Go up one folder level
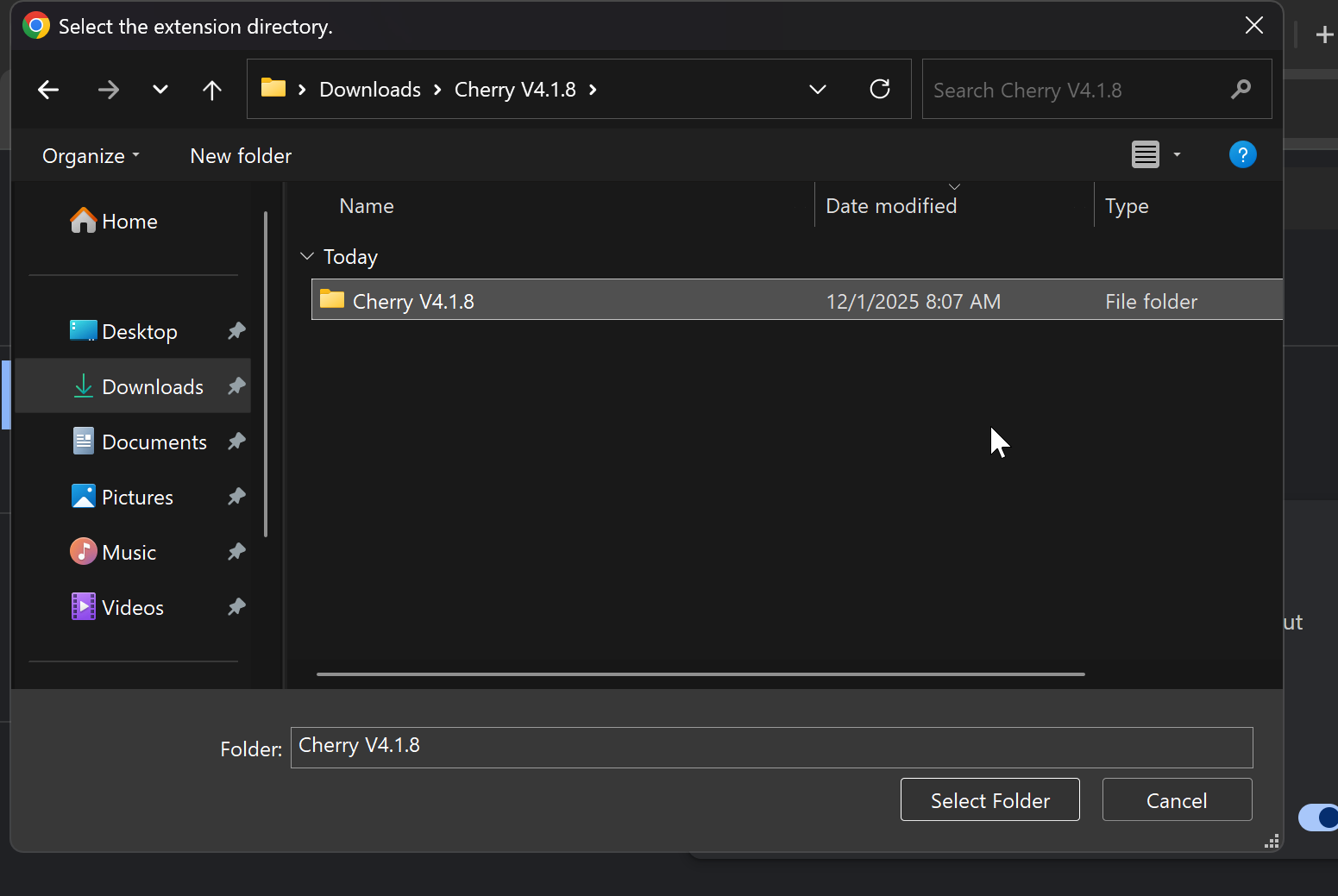 pos(211,89)
